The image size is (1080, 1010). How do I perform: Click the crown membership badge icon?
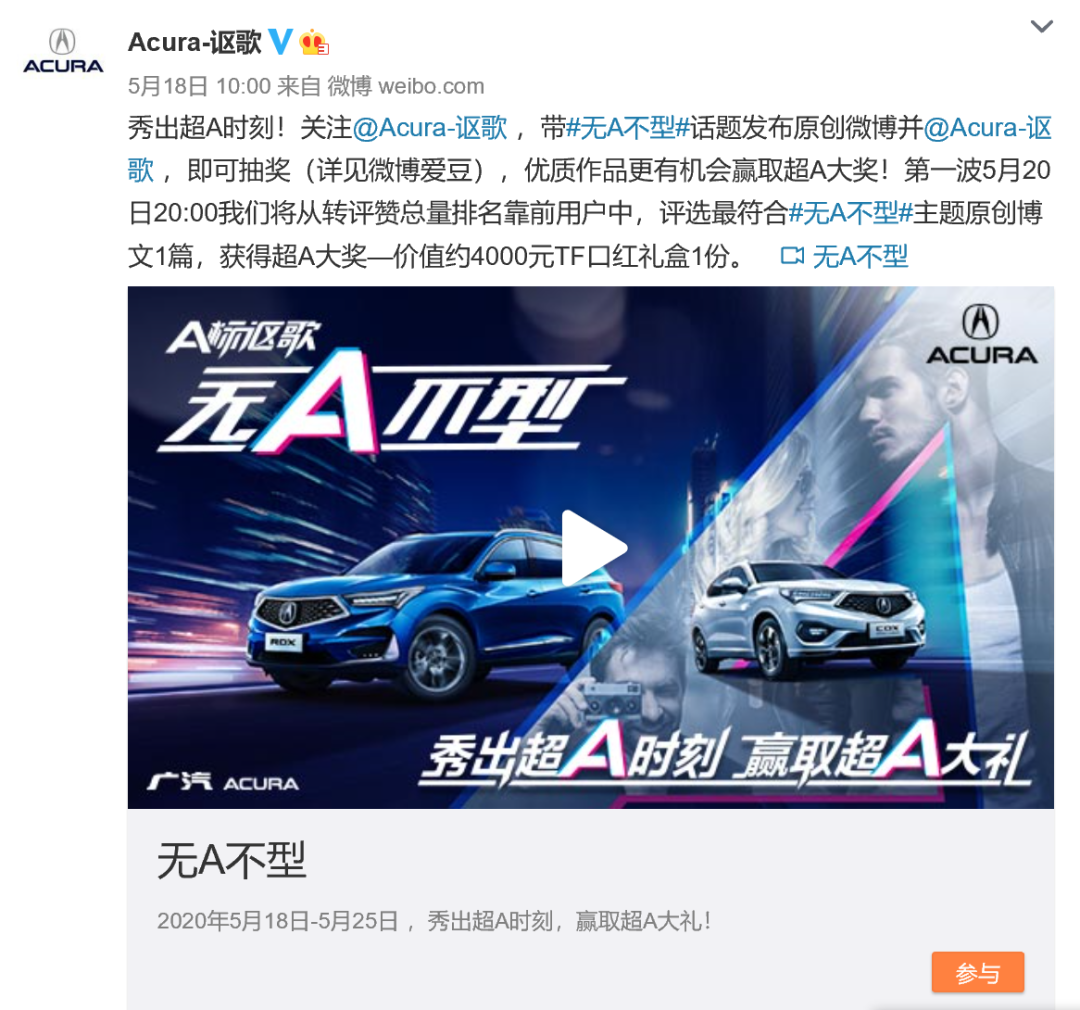pyautogui.click(x=313, y=42)
